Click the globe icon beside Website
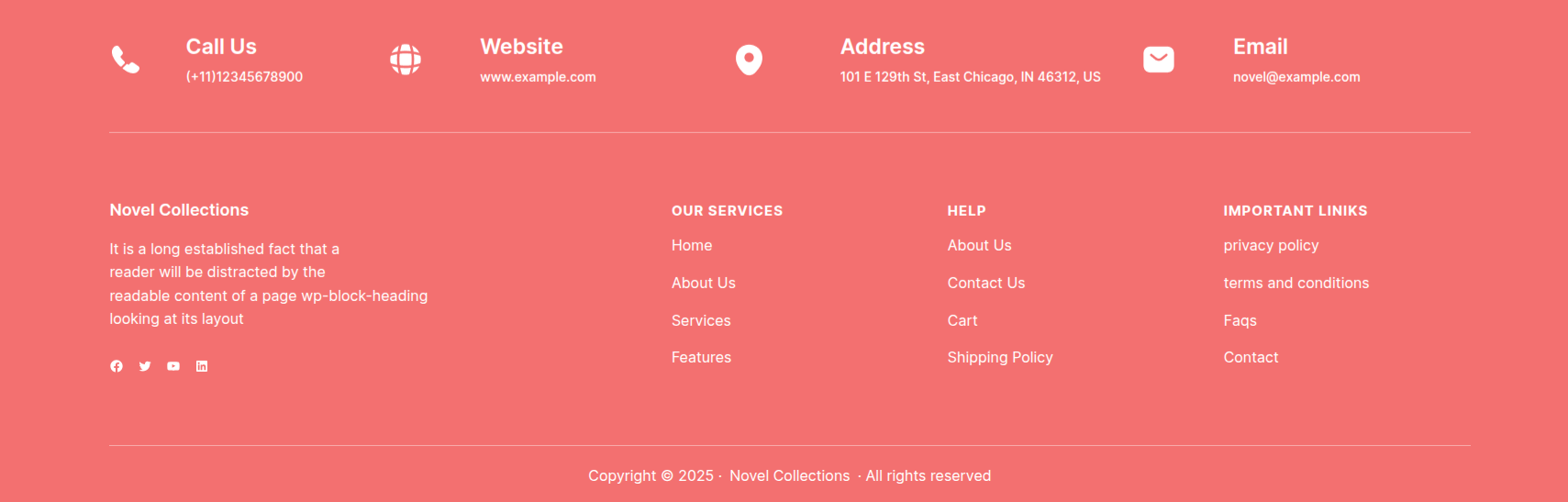 [x=406, y=60]
